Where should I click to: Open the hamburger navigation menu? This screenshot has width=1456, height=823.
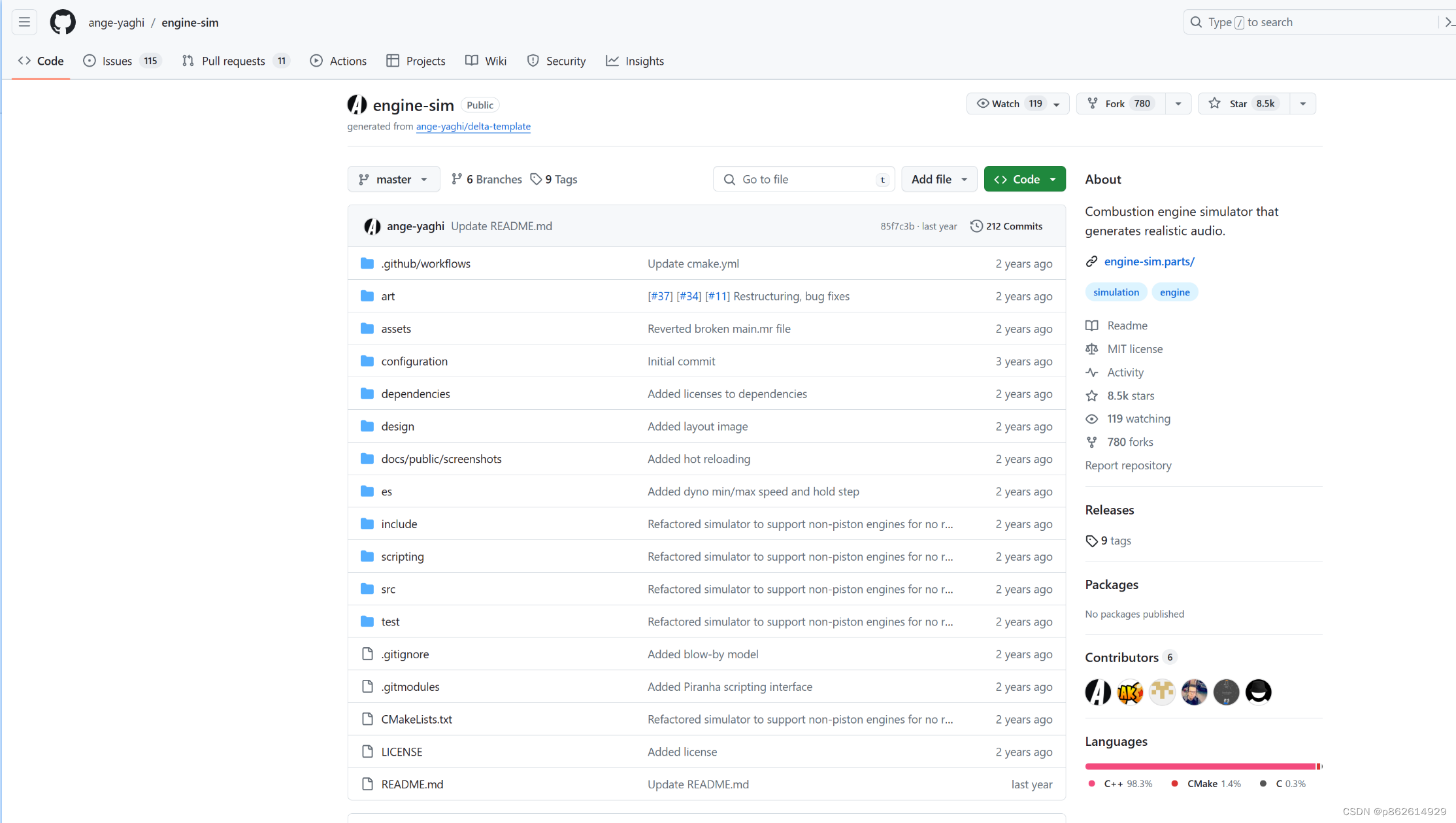coord(24,22)
